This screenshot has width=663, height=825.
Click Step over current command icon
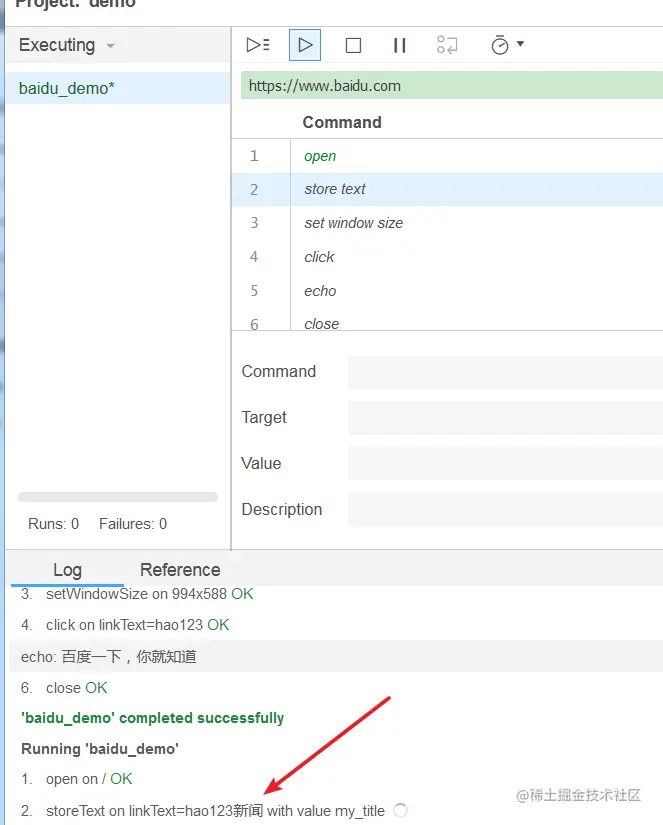(447, 45)
